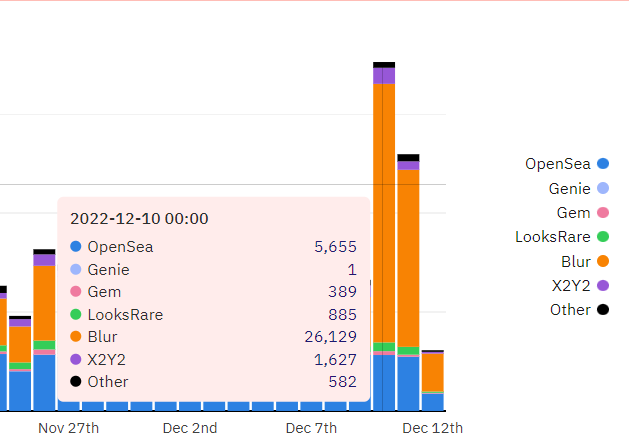
Task: Click the Nov 27th bar's orange Blur segment
Action: tap(44, 303)
